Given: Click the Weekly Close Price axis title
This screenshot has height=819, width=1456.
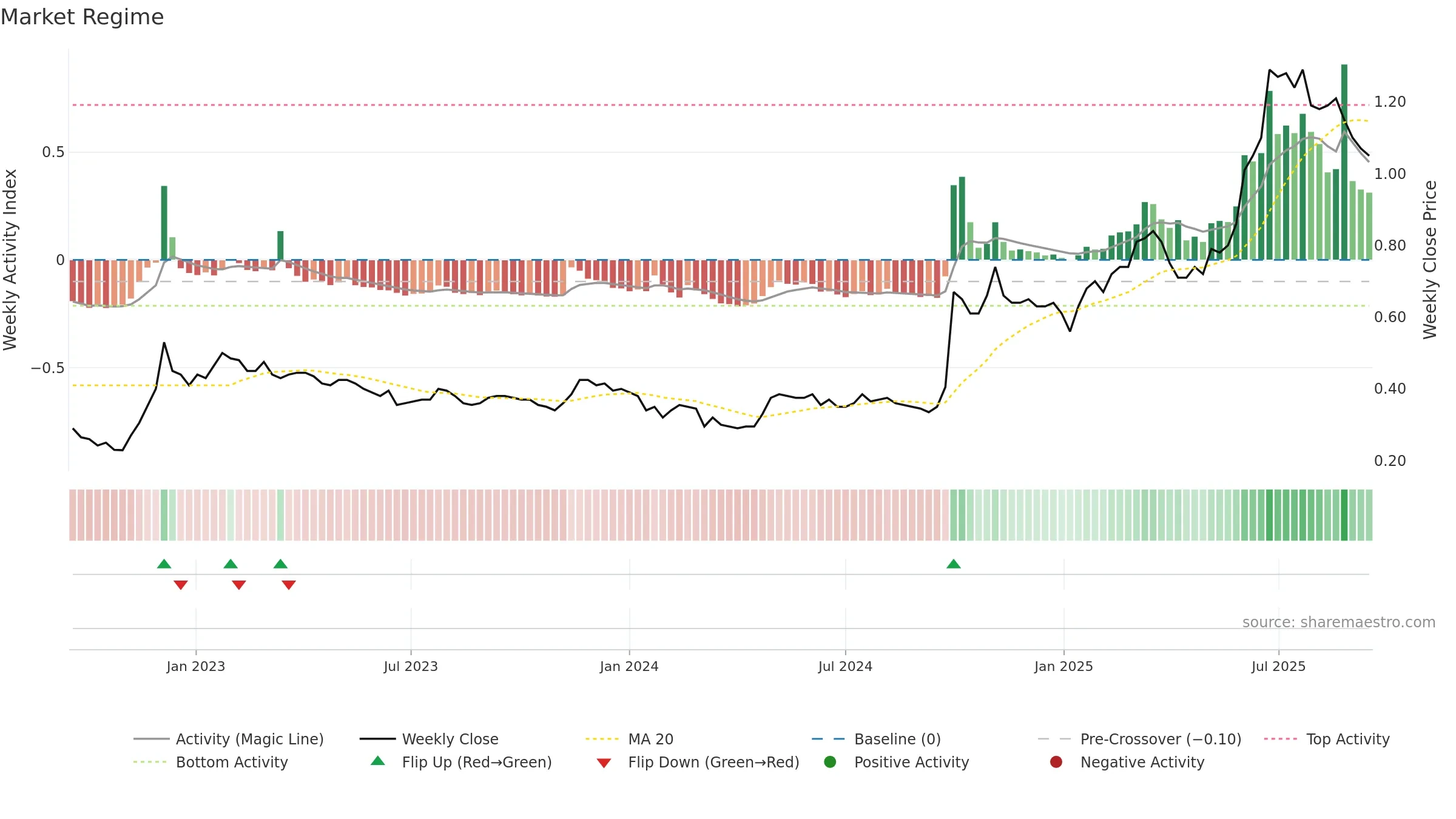Looking at the screenshot, I should pyautogui.click(x=1431, y=260).
